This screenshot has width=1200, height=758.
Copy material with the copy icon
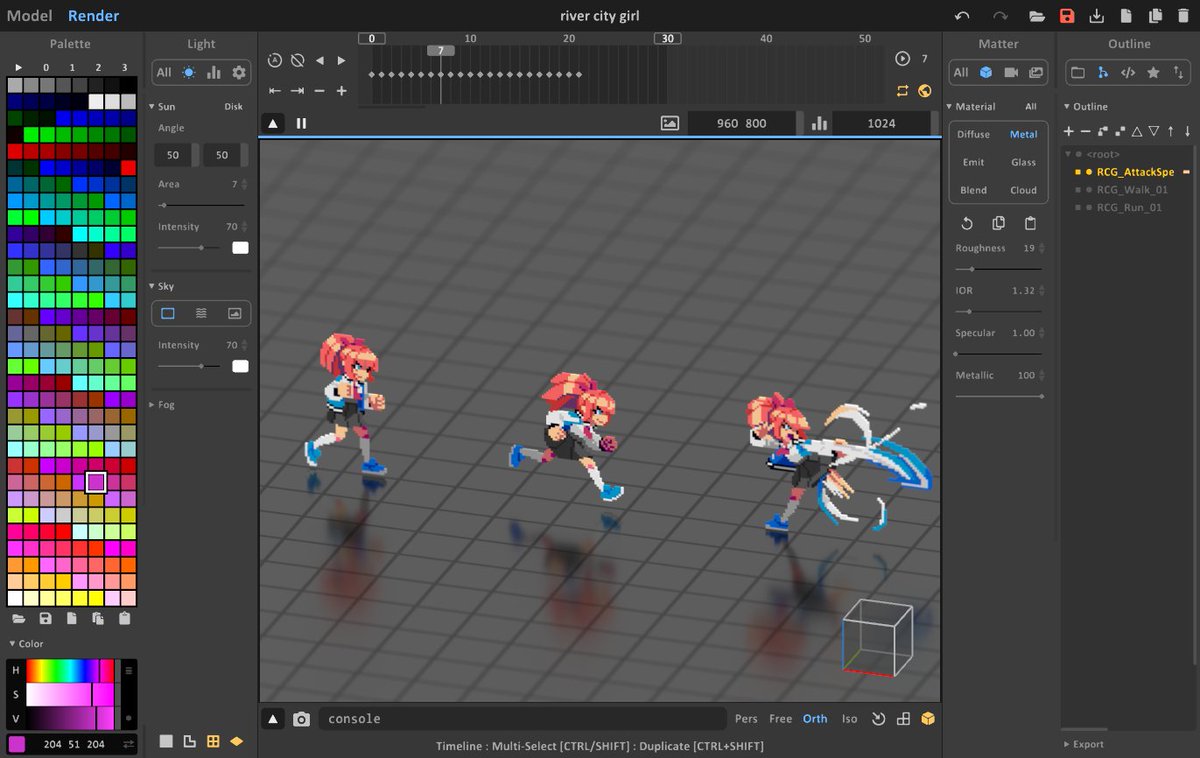998,223
